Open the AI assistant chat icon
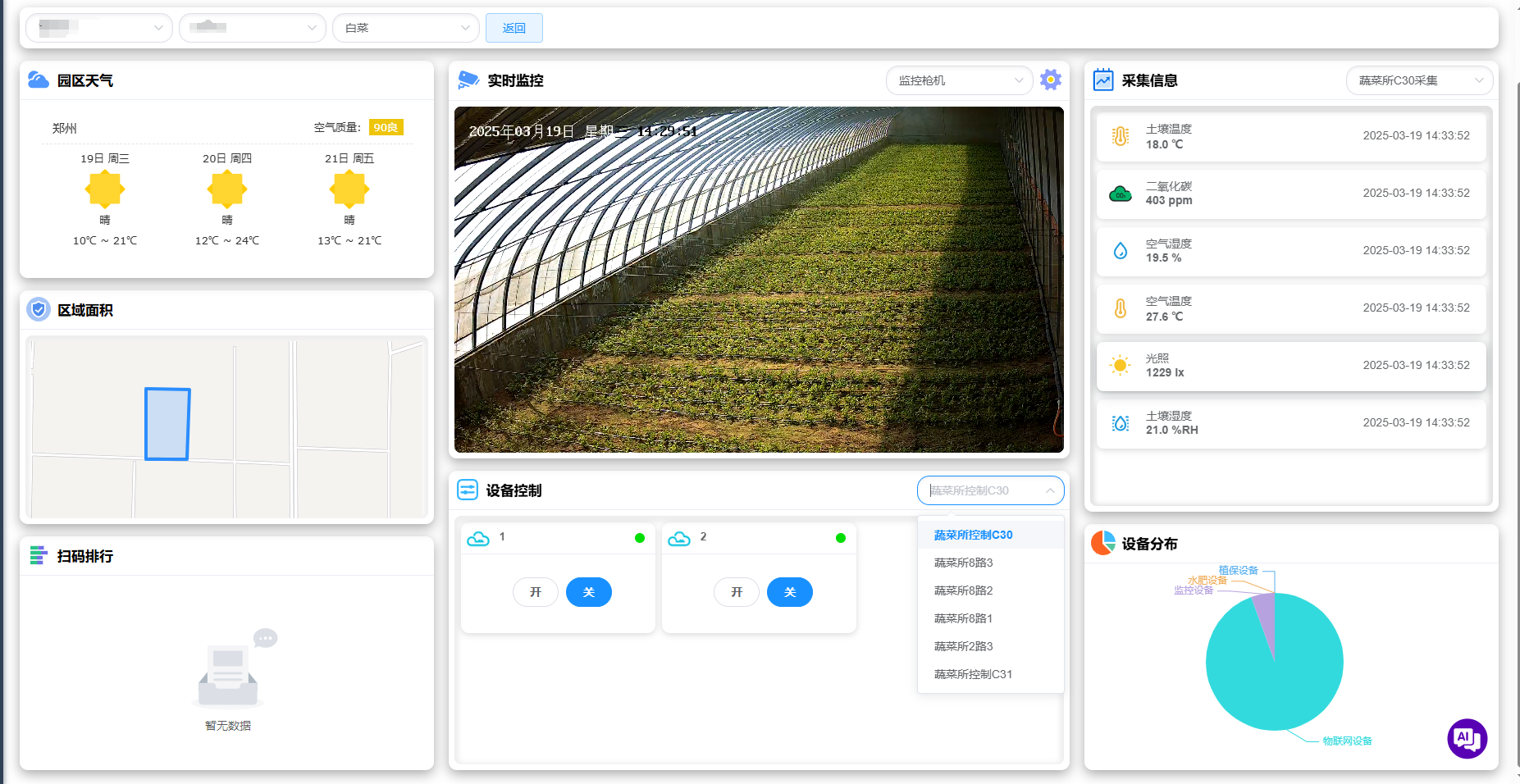Viewport: 1520px width, 784px height. click(1467, 738)
